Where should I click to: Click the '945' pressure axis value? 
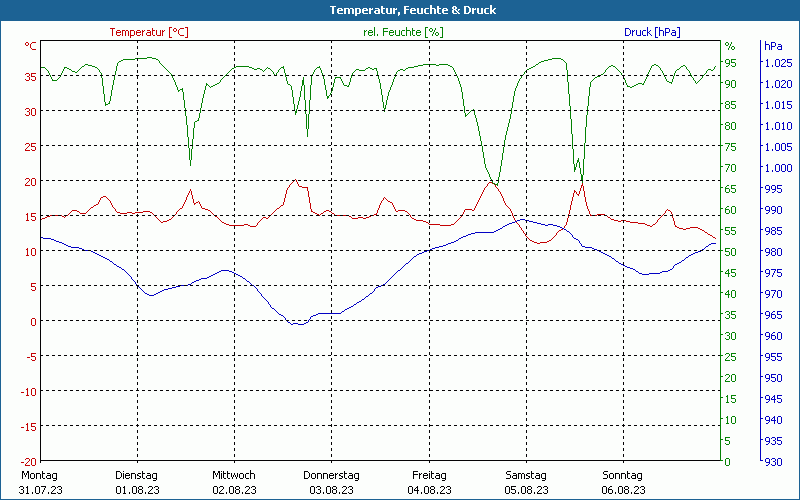point(773,398)
